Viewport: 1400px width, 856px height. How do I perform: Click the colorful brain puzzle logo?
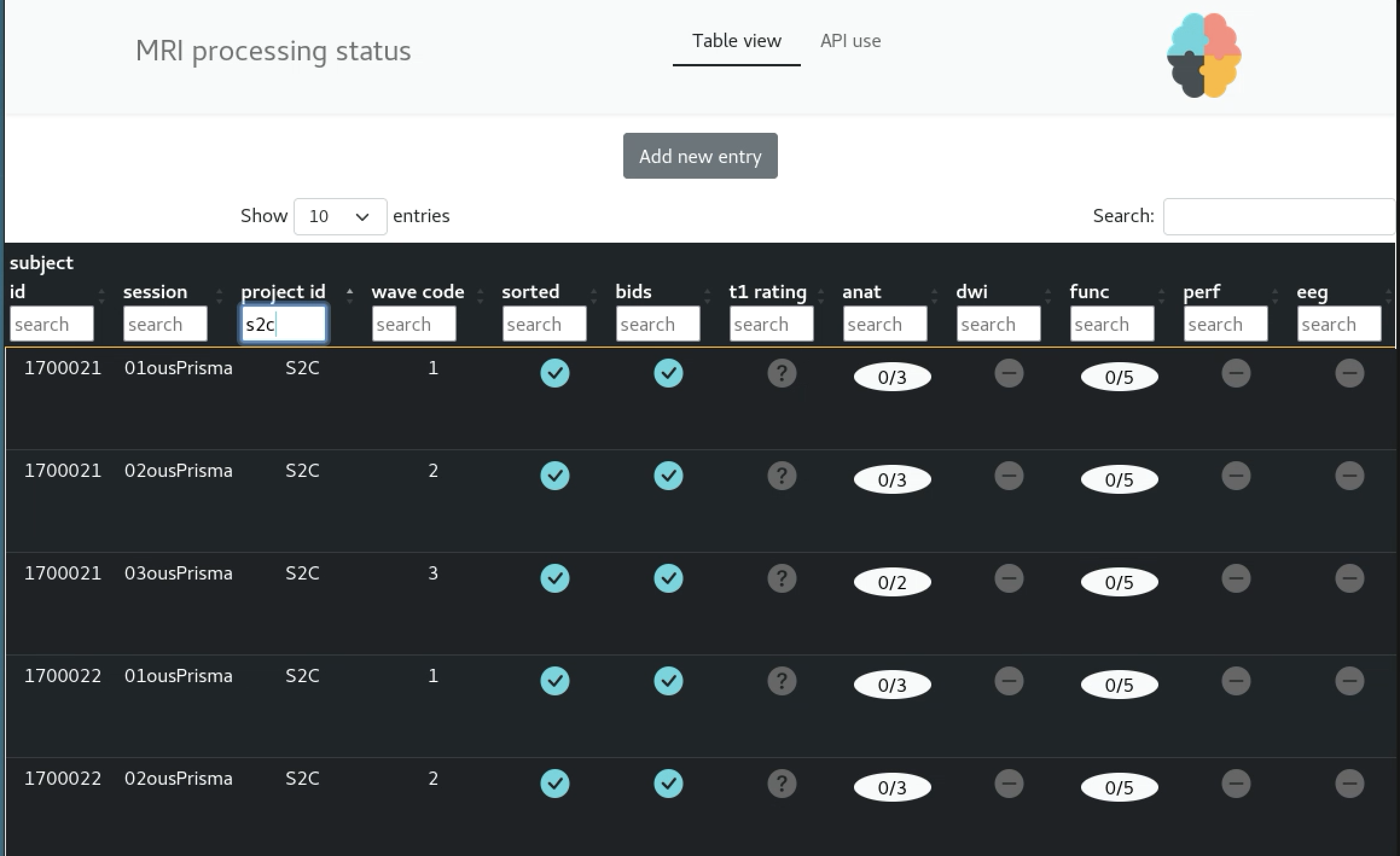(x=1204, y=55)
